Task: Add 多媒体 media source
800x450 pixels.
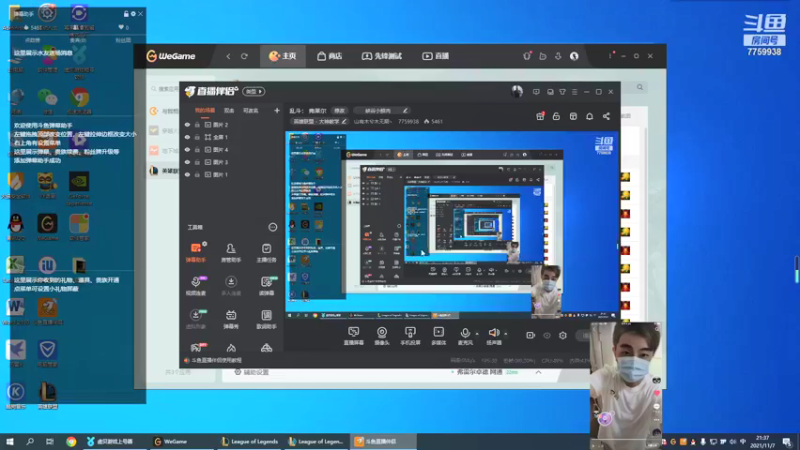Action: pyautogui.click(x=438, y=336)
